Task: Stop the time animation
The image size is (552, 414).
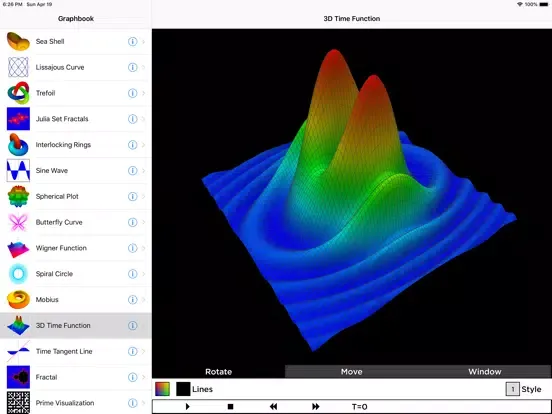Action: [231, 407]
